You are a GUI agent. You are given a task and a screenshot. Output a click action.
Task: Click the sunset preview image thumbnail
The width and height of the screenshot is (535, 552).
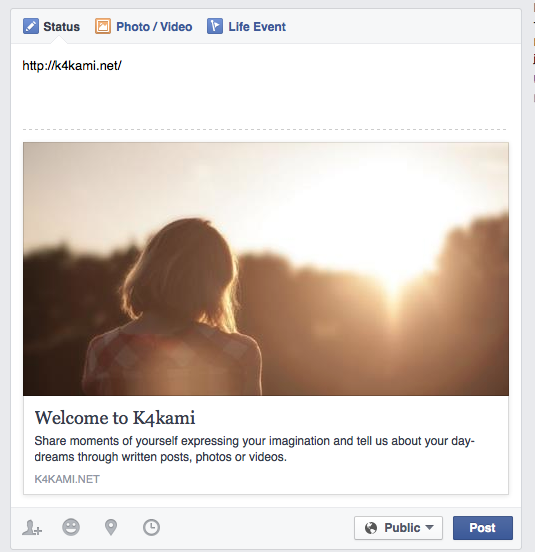tap(266, 269)
